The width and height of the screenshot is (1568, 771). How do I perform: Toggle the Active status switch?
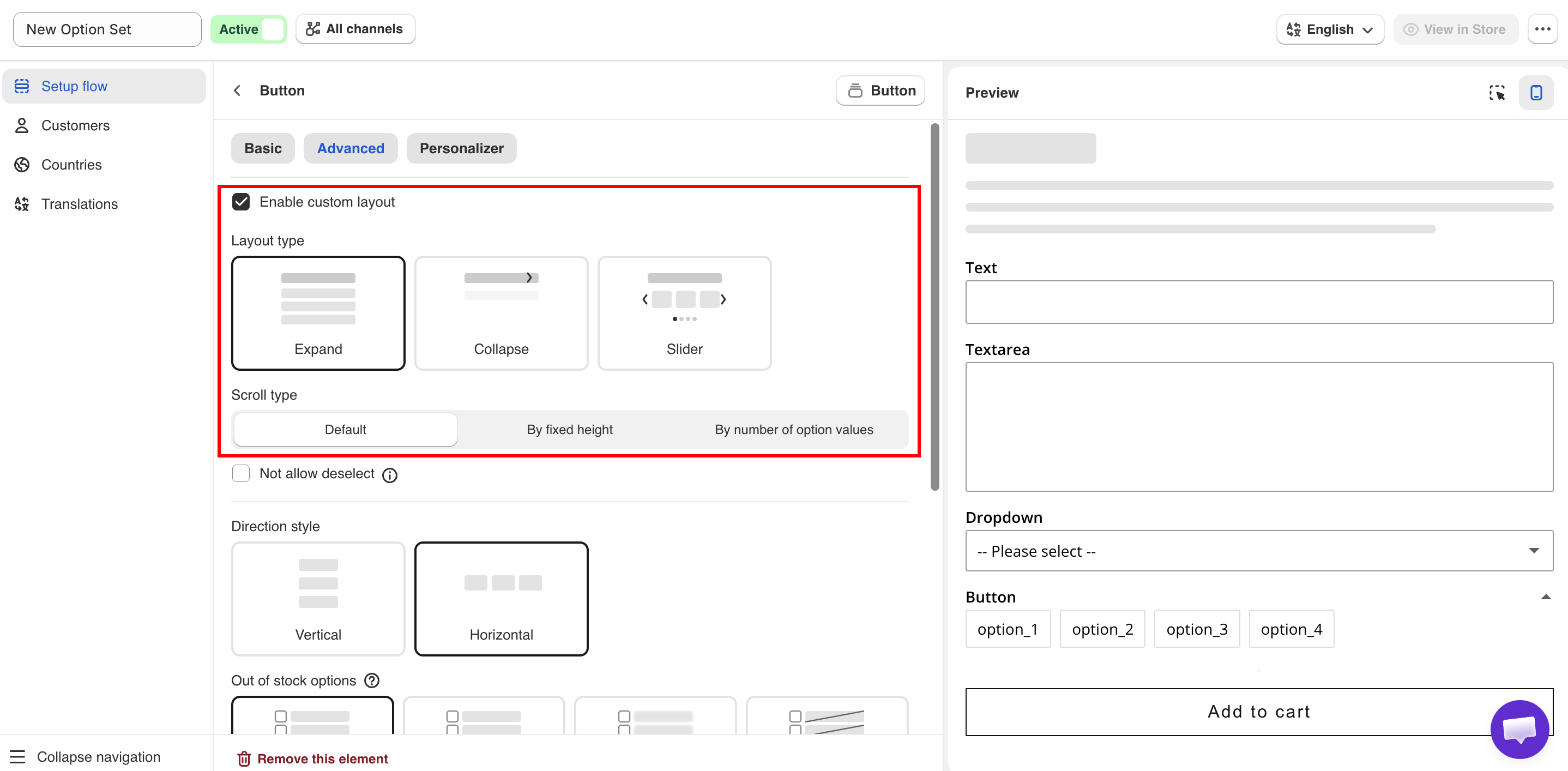[249, 29]
